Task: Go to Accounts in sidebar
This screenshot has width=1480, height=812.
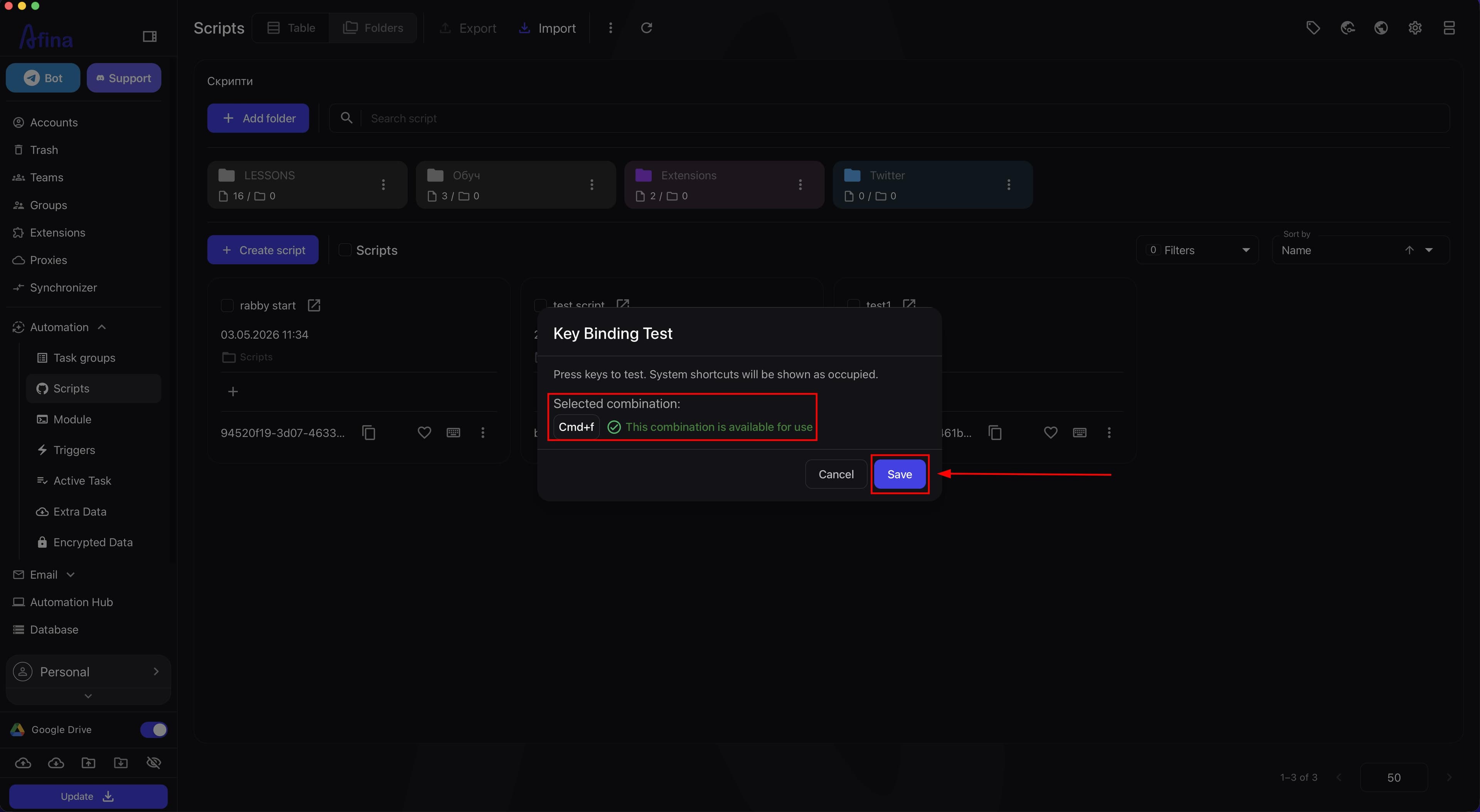Action: (54, 123)
